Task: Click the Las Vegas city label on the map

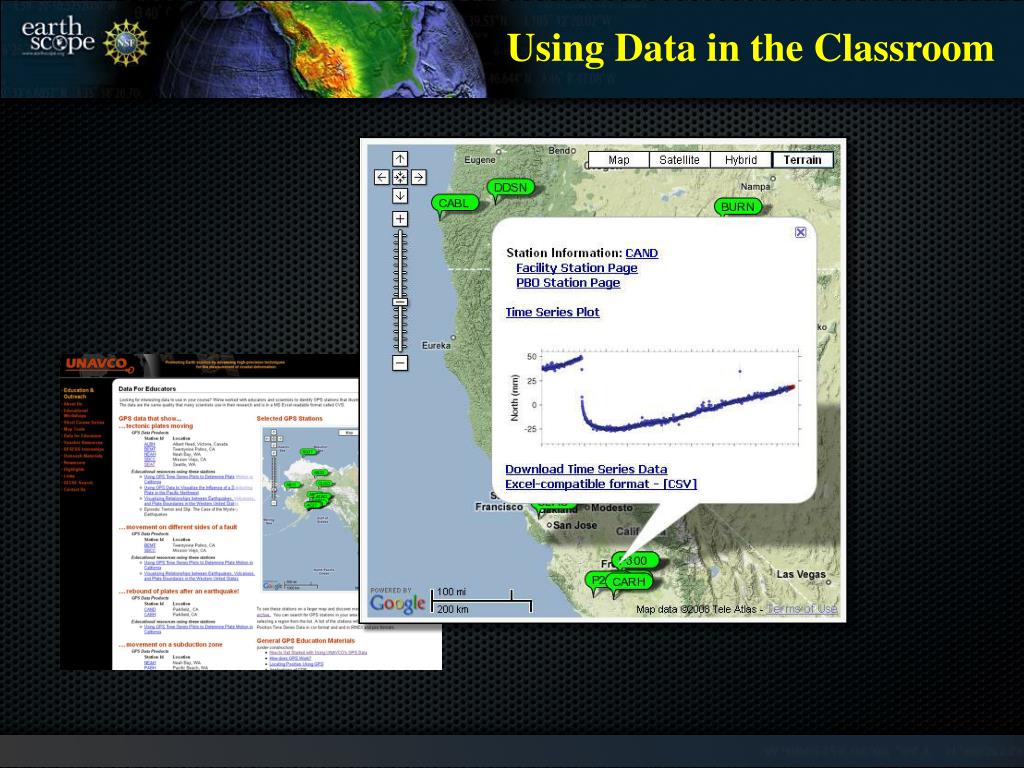Action: [x=801, y=574]
